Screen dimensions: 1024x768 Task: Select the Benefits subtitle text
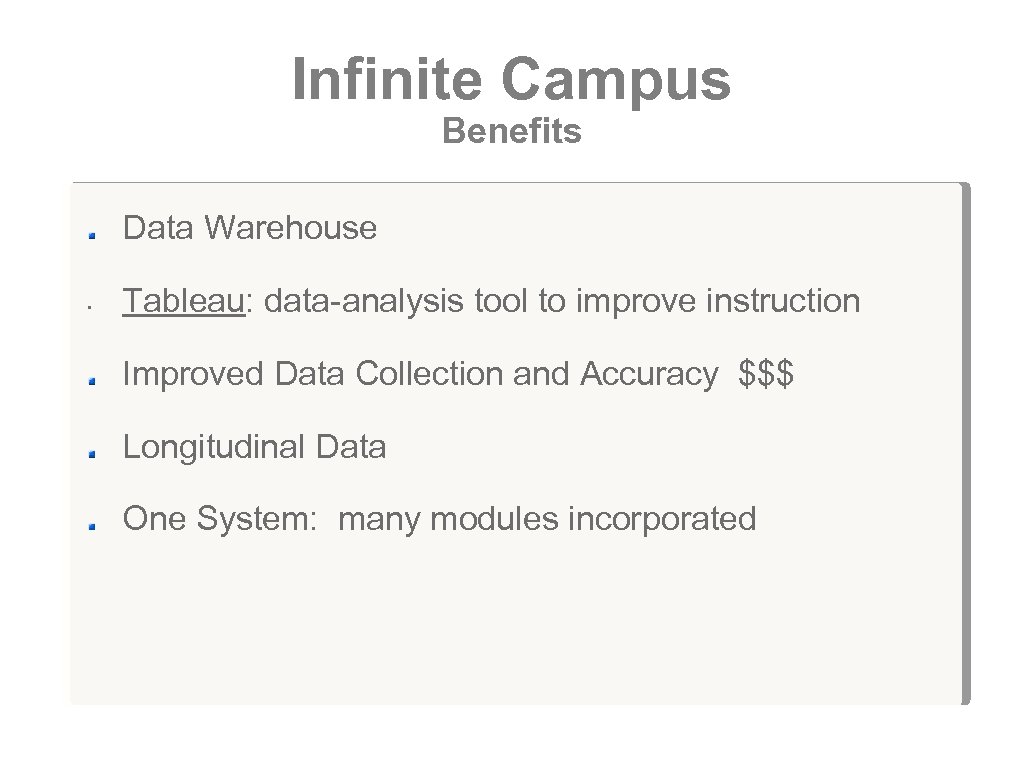tap(511, 131)
